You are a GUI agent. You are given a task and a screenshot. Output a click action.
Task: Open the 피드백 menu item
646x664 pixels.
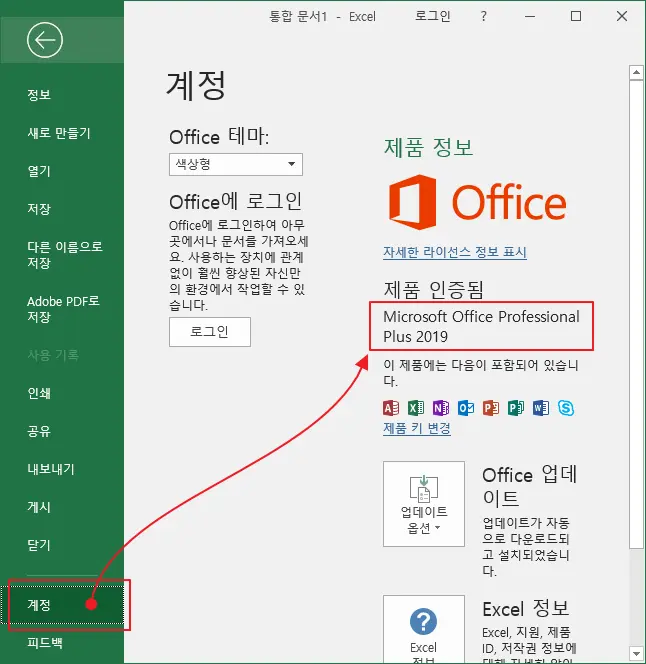coord(45,643)
